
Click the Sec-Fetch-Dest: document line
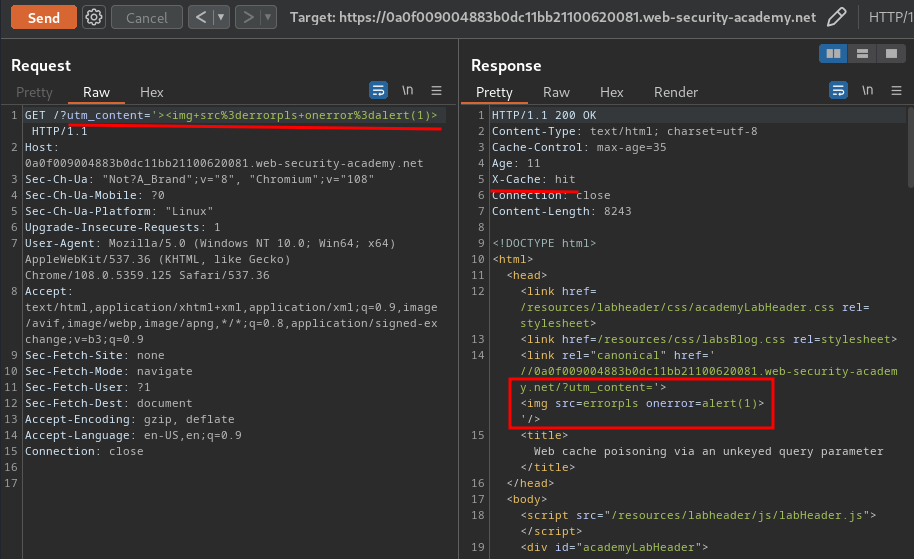tap(108, 403)
